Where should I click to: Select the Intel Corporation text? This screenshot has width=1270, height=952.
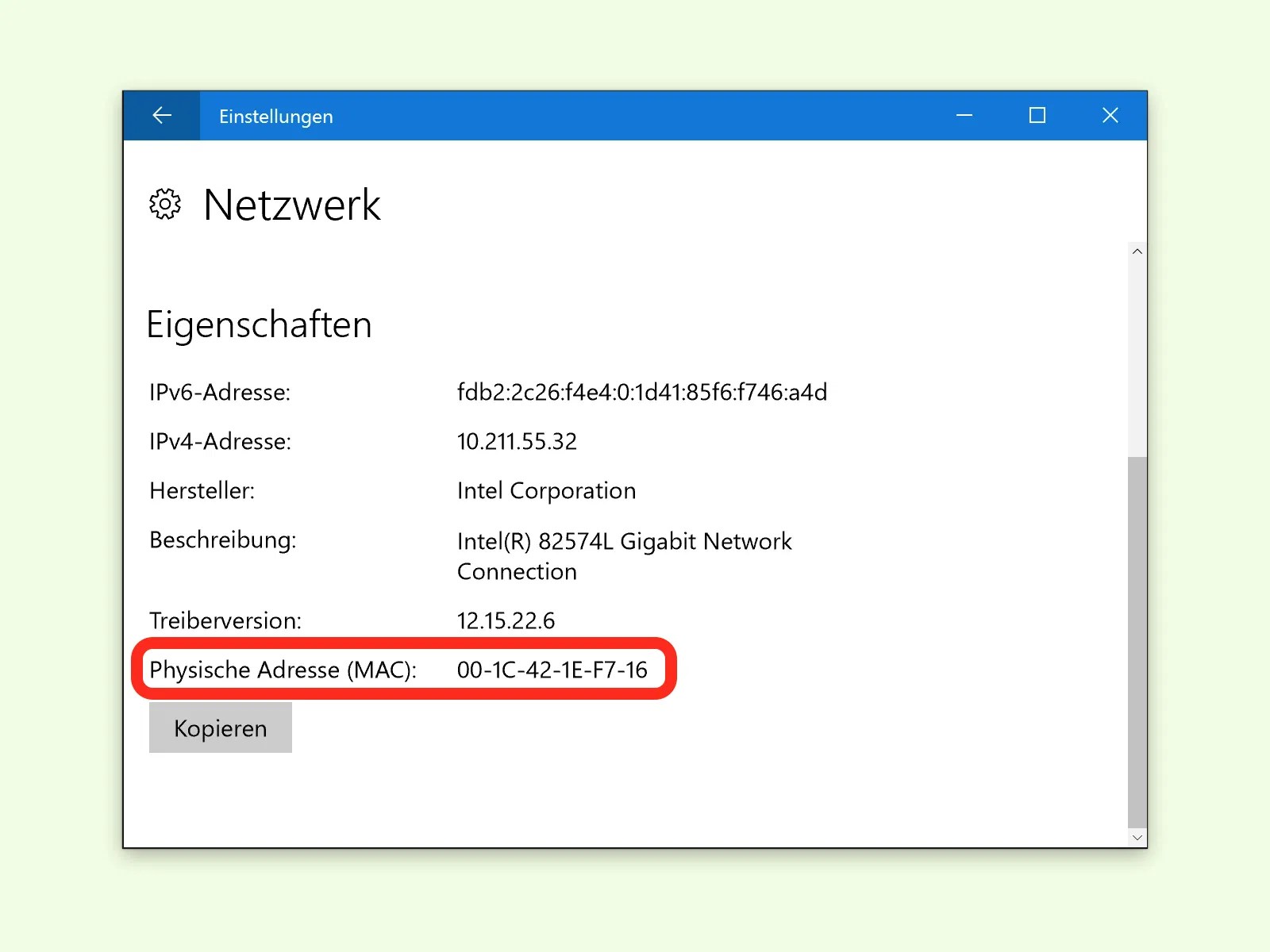tap(546, 490)
